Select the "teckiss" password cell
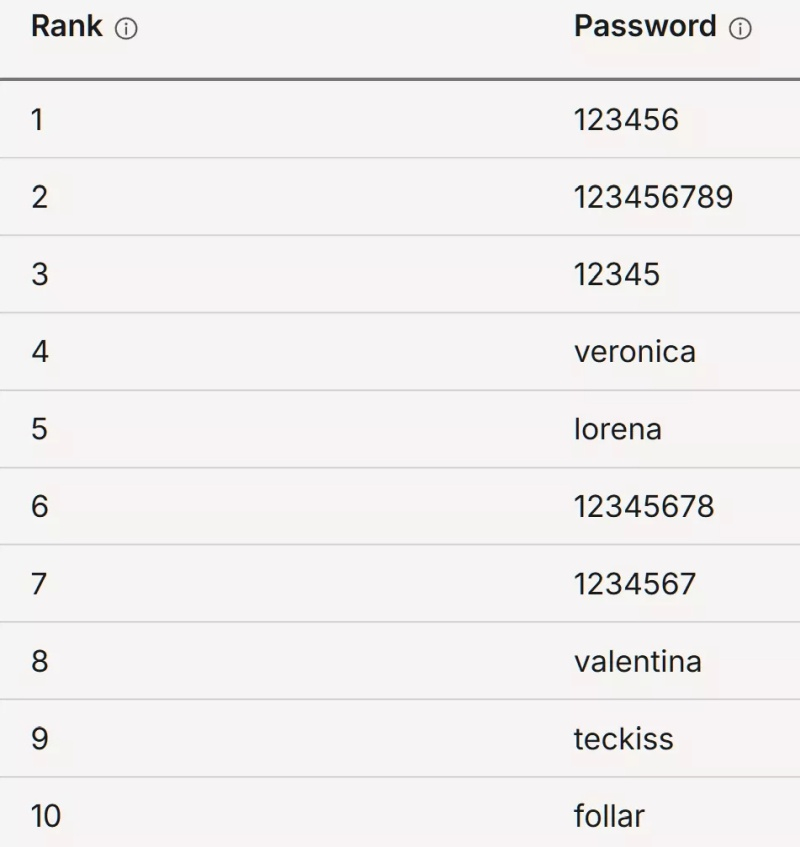This screenshot has width=800, height=847. coord(623,739)
